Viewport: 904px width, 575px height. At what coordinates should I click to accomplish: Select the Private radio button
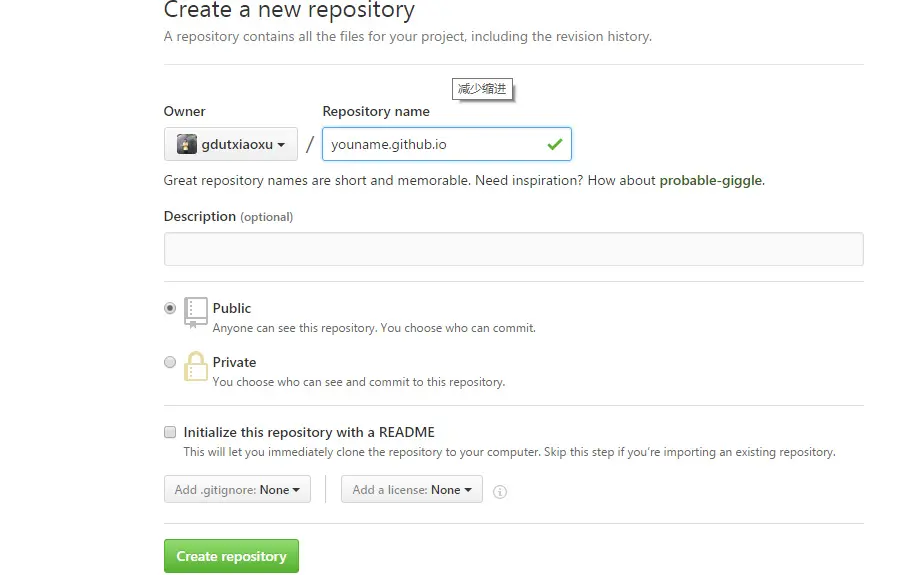pyautogui.click(x=170, y=362)
